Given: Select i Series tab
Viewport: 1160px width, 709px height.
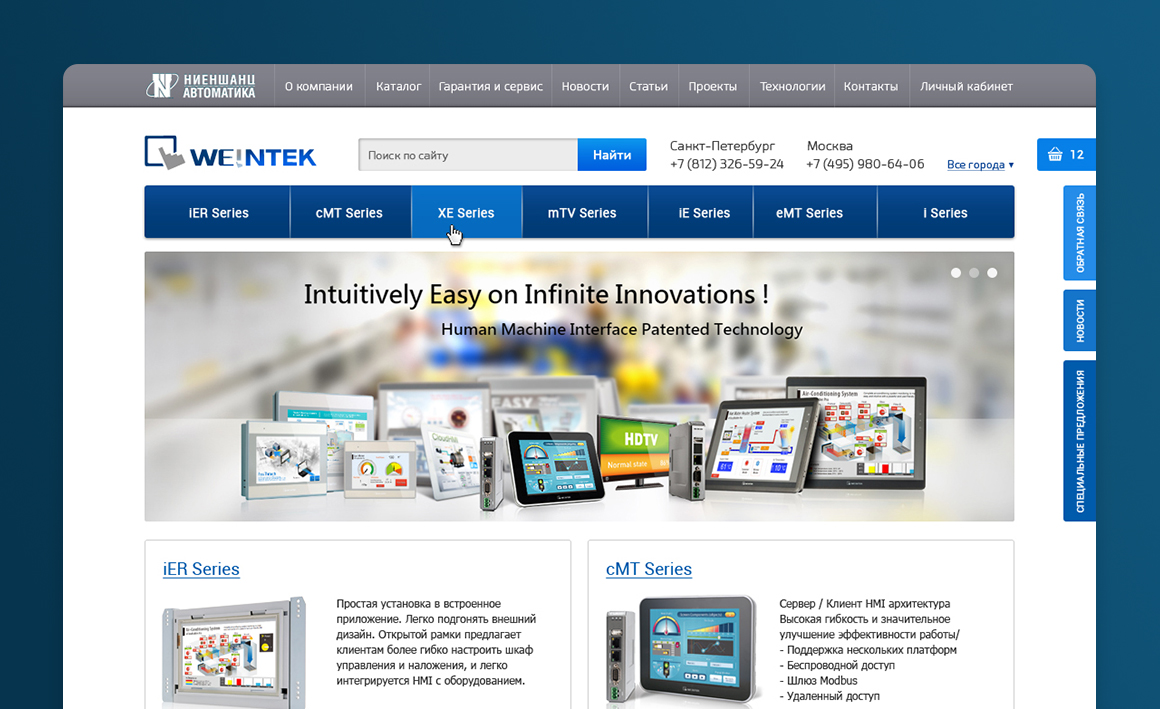Looking at the screenshot, I should tap(945, 212).
